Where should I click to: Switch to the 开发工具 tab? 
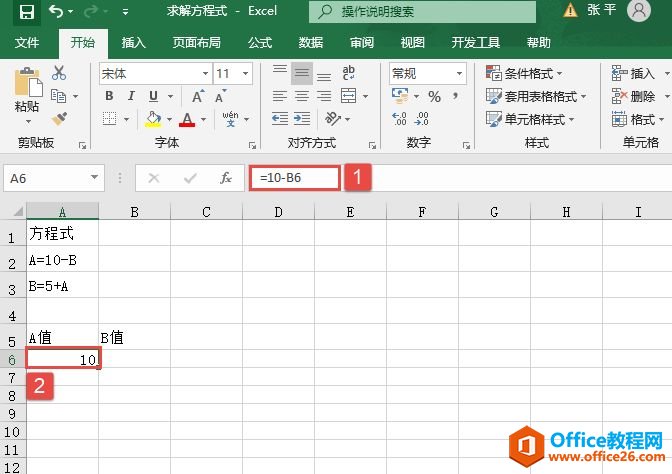click(476, 42)
